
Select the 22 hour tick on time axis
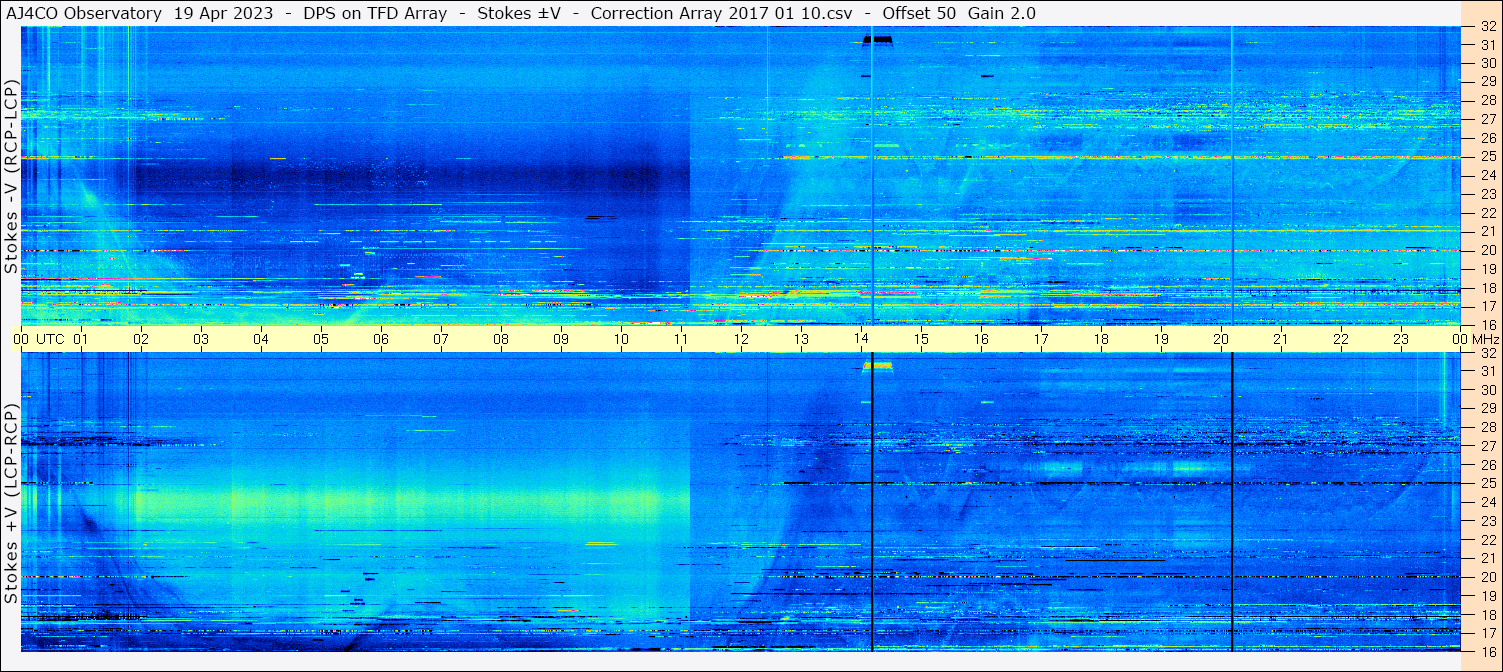[x=1341, y=339]
